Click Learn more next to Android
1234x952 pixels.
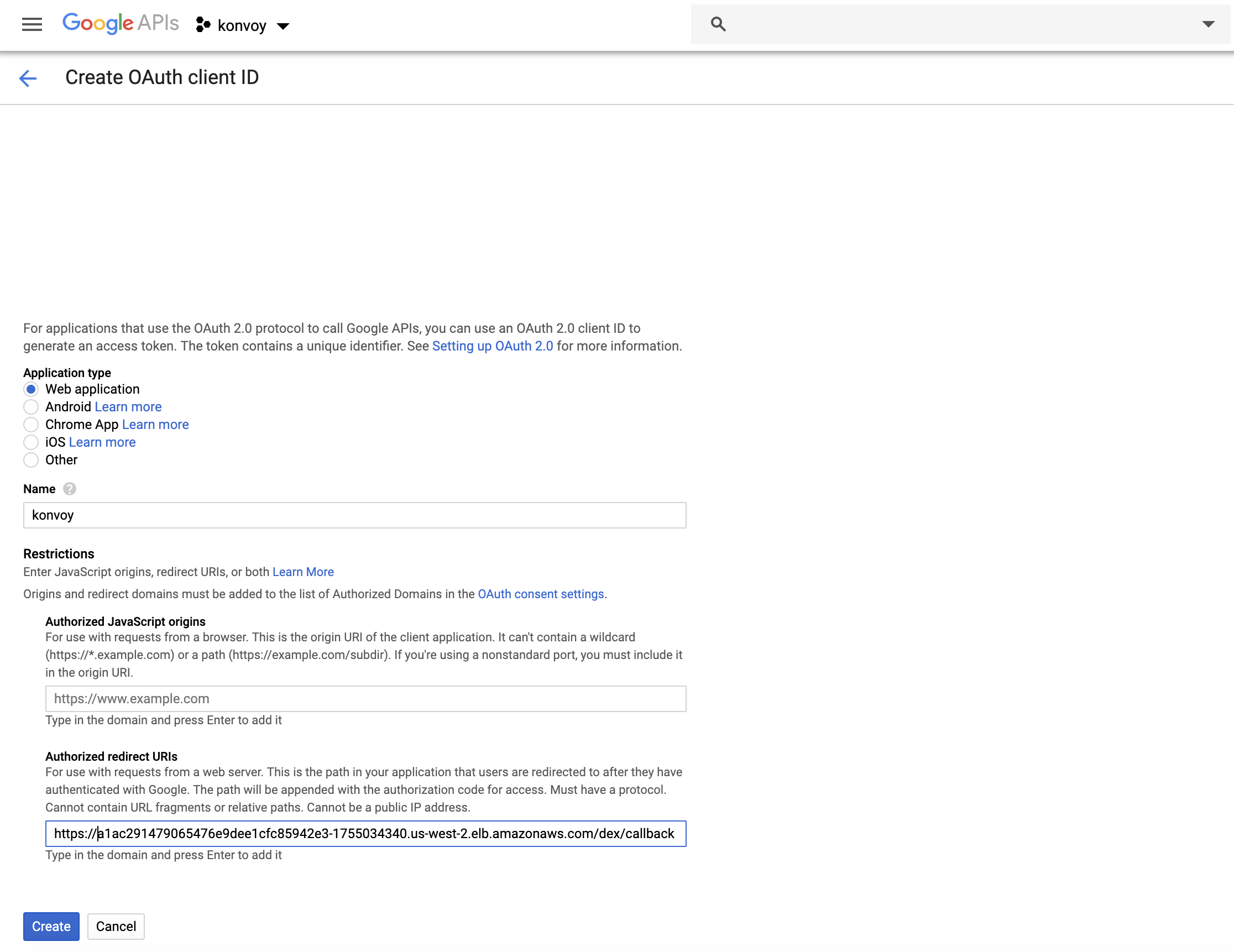coord(128,407)
